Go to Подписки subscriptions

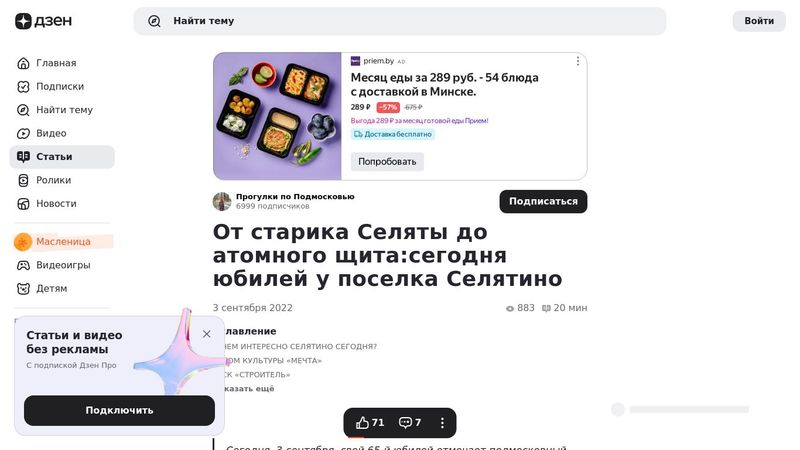[62, 86]
